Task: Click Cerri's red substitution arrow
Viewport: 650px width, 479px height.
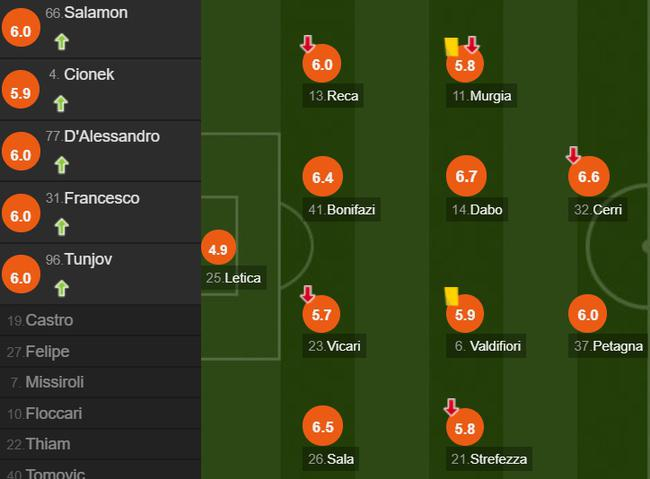Action: (x=573, y=155)
